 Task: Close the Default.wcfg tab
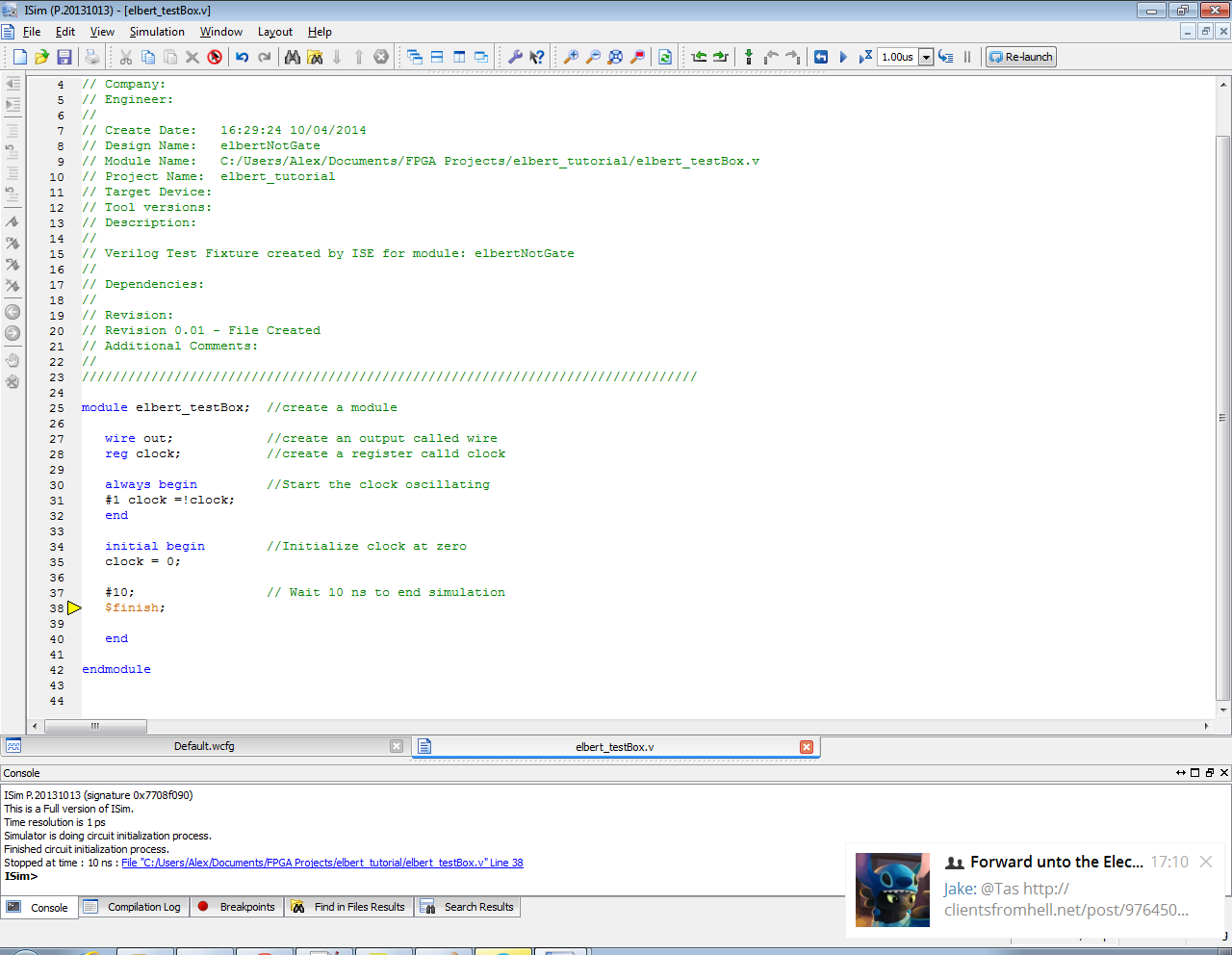pyautogui.click(x=397, y=746)
